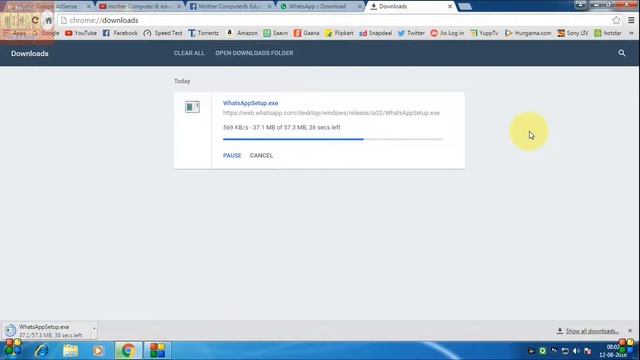Click CLEAR ALL downloads
The height and width of the screenshot is (360, 640).
189,53
